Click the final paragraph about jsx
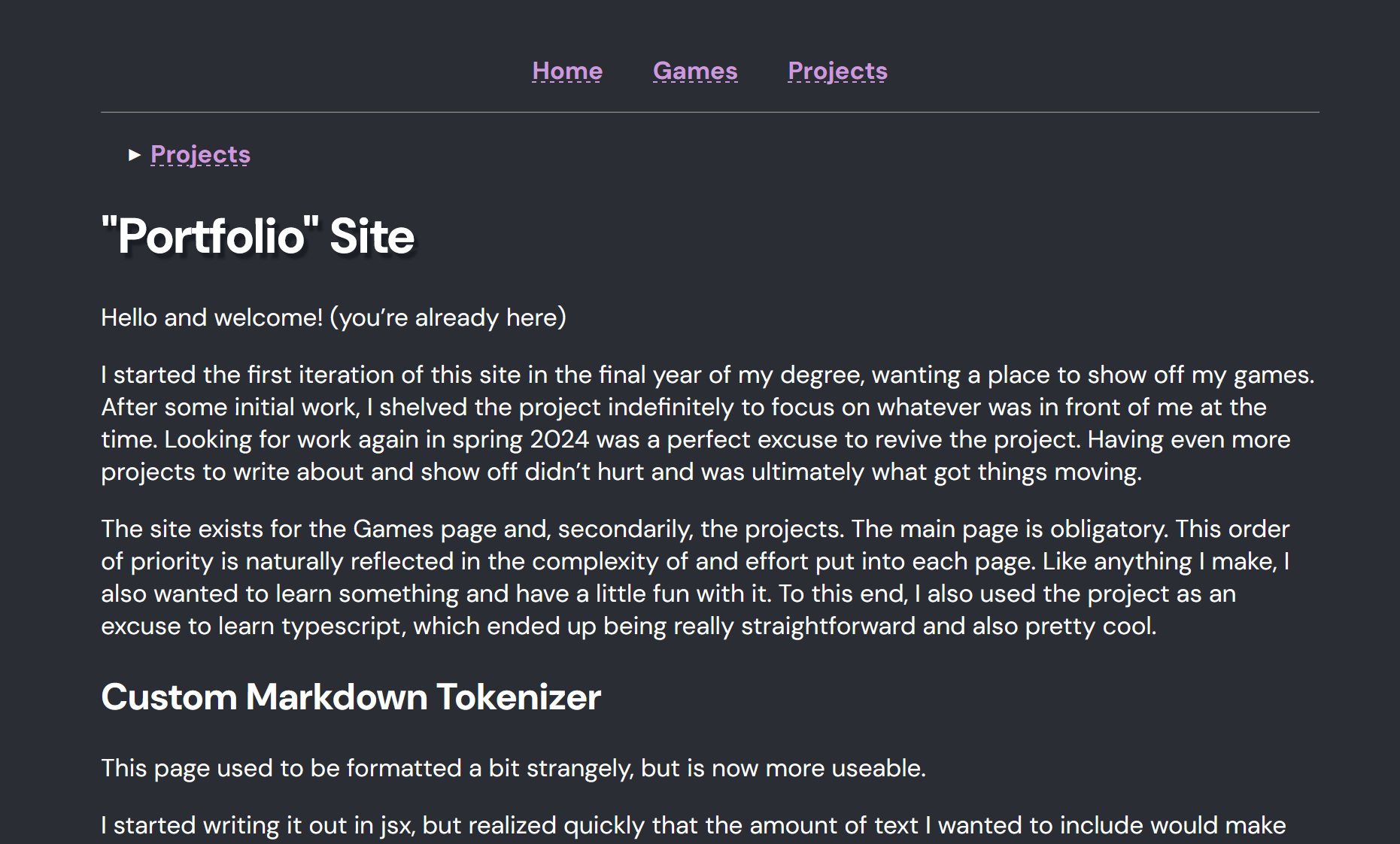 click(x=677, y=825)
